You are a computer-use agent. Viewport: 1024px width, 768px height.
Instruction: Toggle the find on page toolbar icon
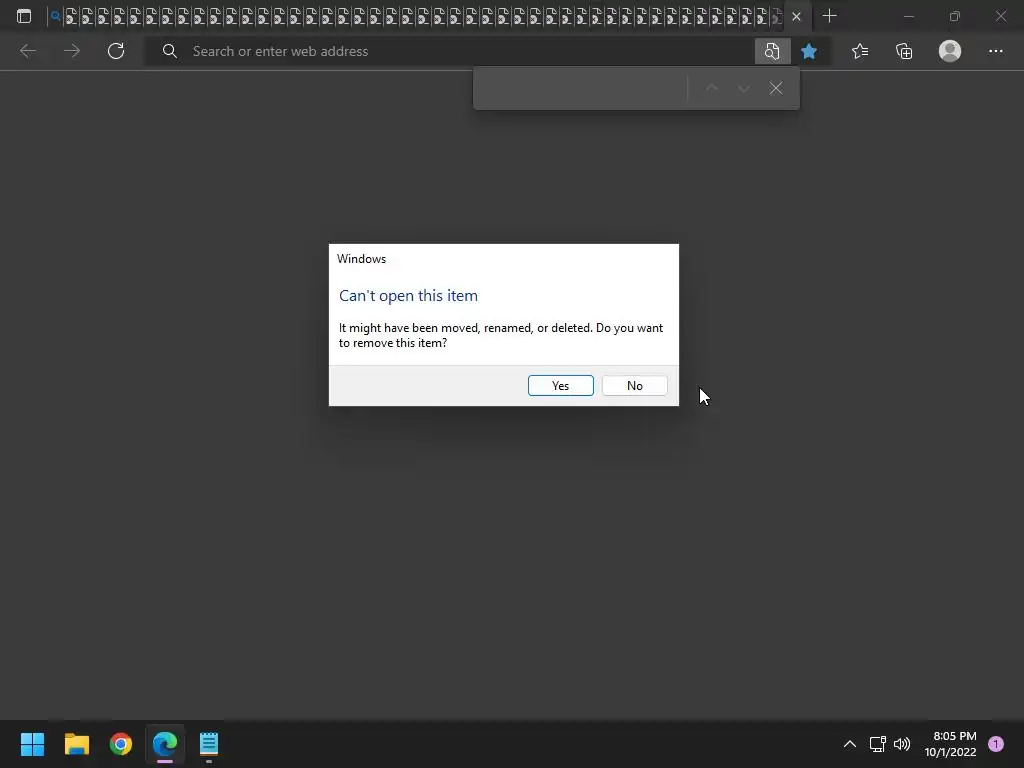pos(772,51)
